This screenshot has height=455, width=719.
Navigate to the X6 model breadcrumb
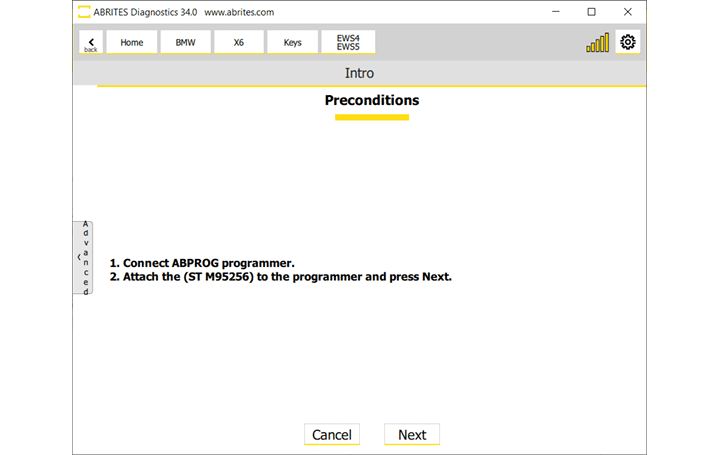239,42
